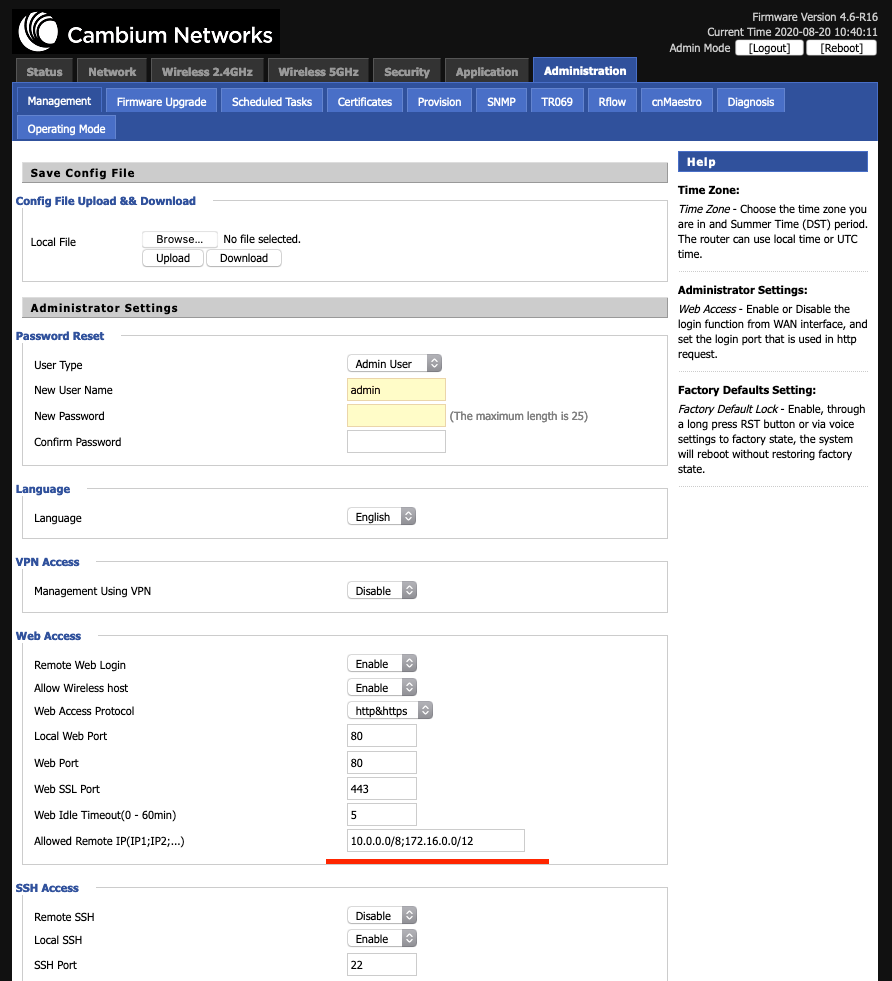Viewport: 892px width, 981px height.
Task: Edit the Web SSL Port field
Action: [x=382, y=788]
